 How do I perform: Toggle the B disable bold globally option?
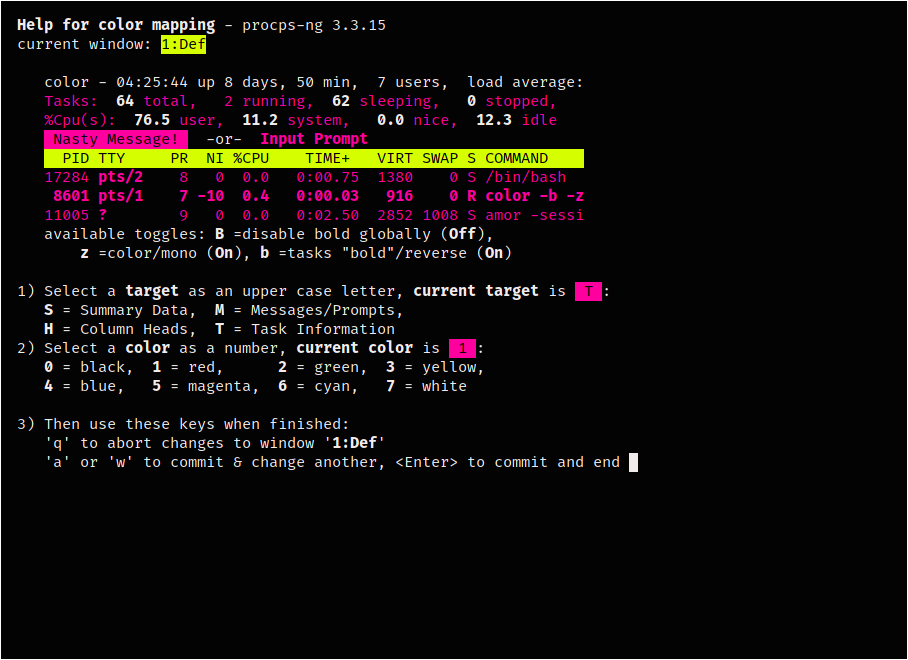[219, 234]
